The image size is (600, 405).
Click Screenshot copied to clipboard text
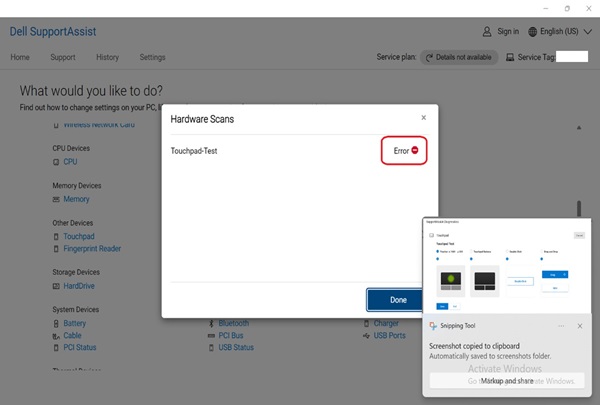pos(474,346)
